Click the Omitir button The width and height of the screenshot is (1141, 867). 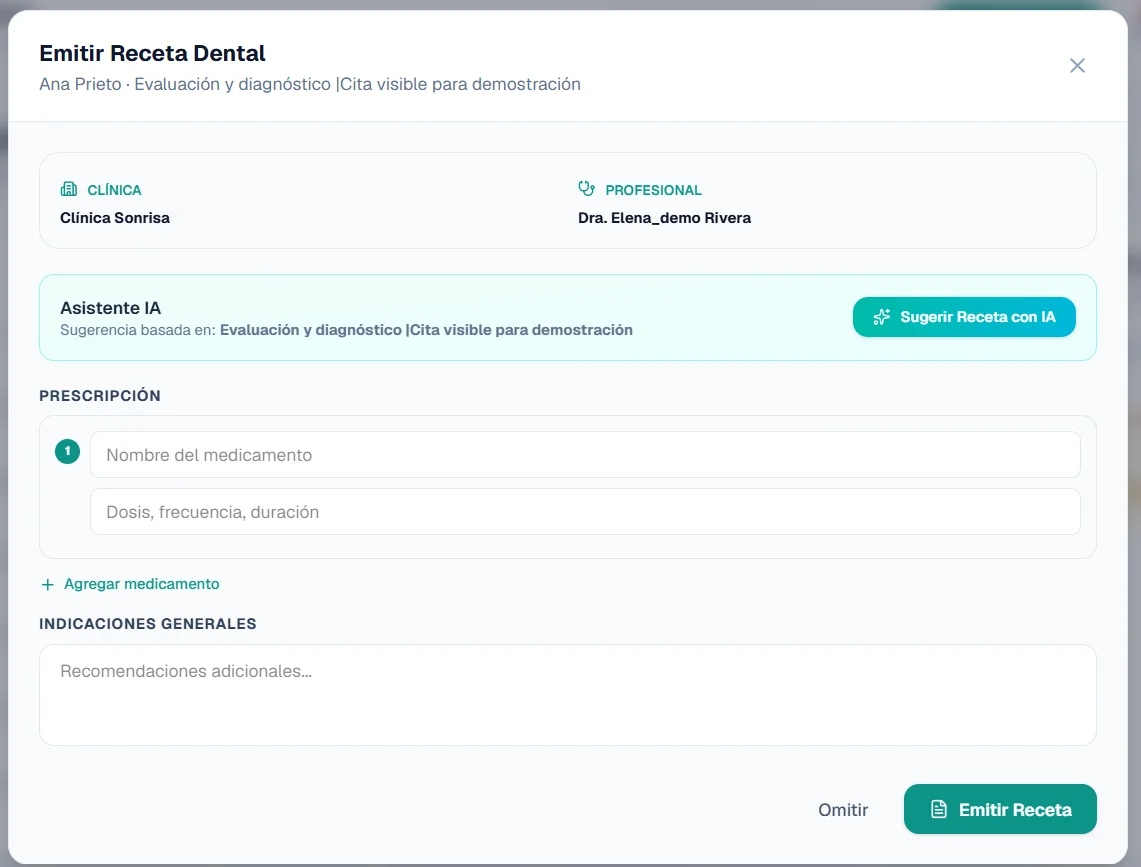tap(843, 809)
